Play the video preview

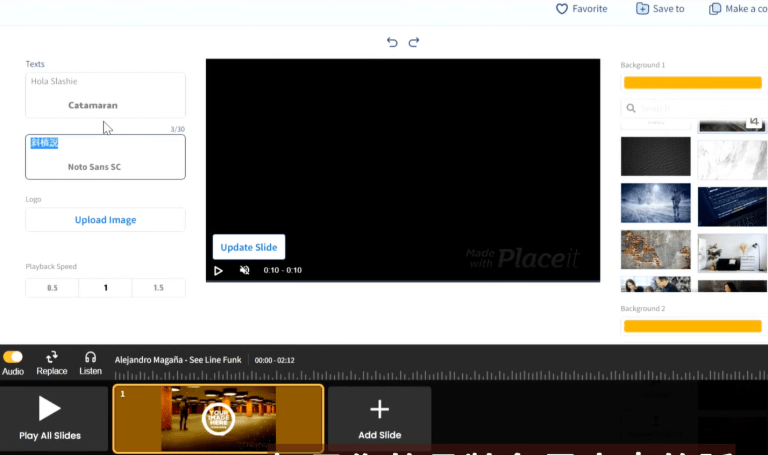tap(218, 270)
